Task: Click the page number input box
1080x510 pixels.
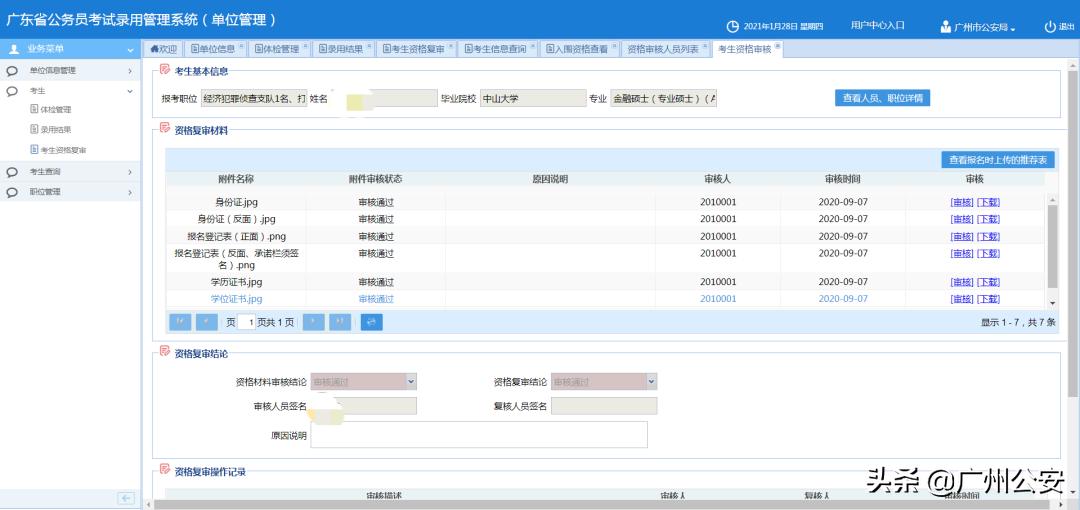Action: point(247,322)
